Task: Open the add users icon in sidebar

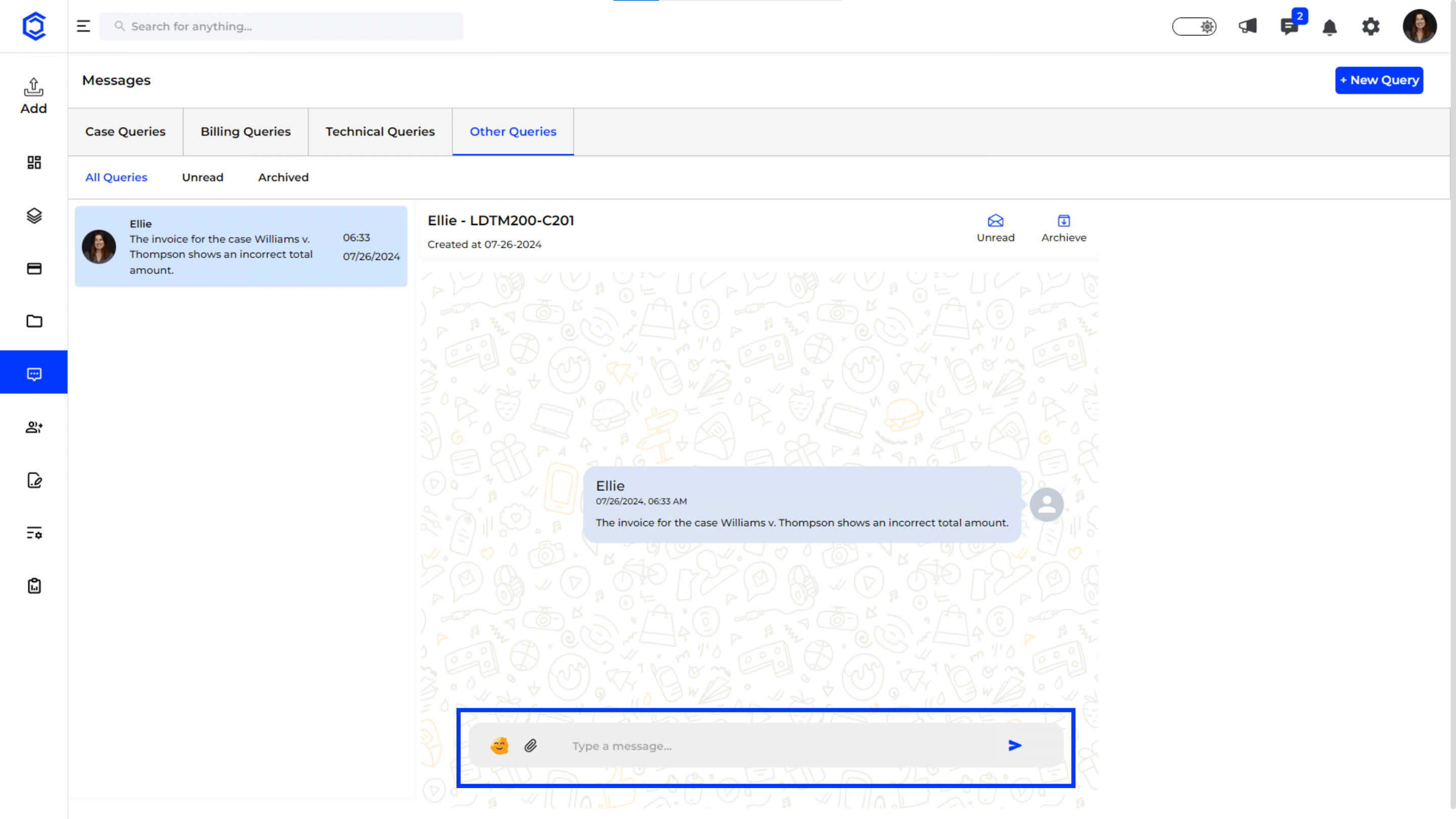Action: click(x=34, y=427)
